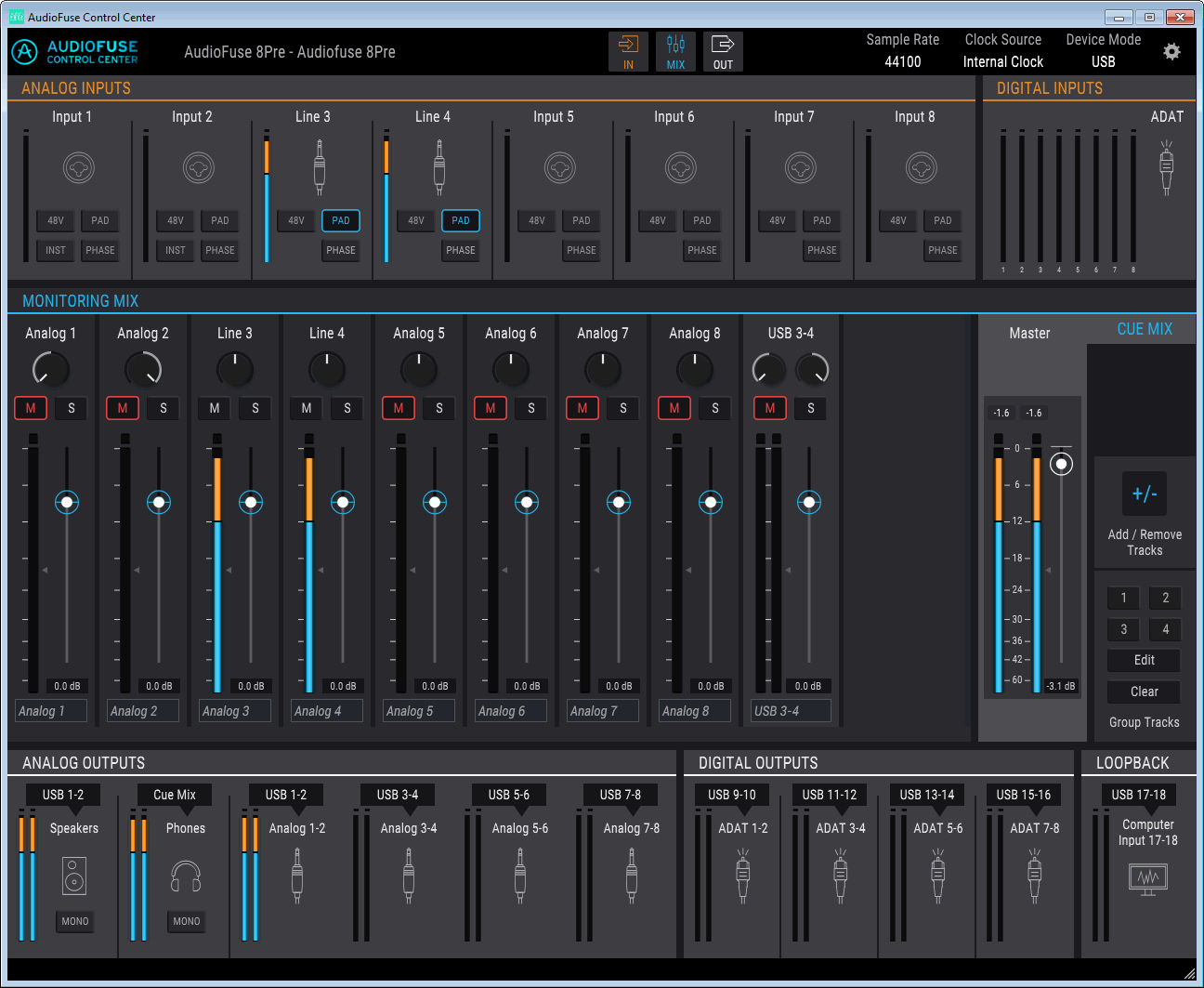Screen dimensions: 1204x988
Task: Click the Input 5 combo jack icon
Action: (x=560, y=168)
